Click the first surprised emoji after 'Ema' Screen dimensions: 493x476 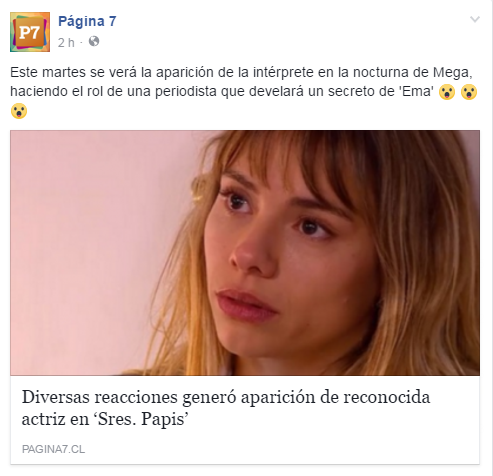(x=447, y=92)
